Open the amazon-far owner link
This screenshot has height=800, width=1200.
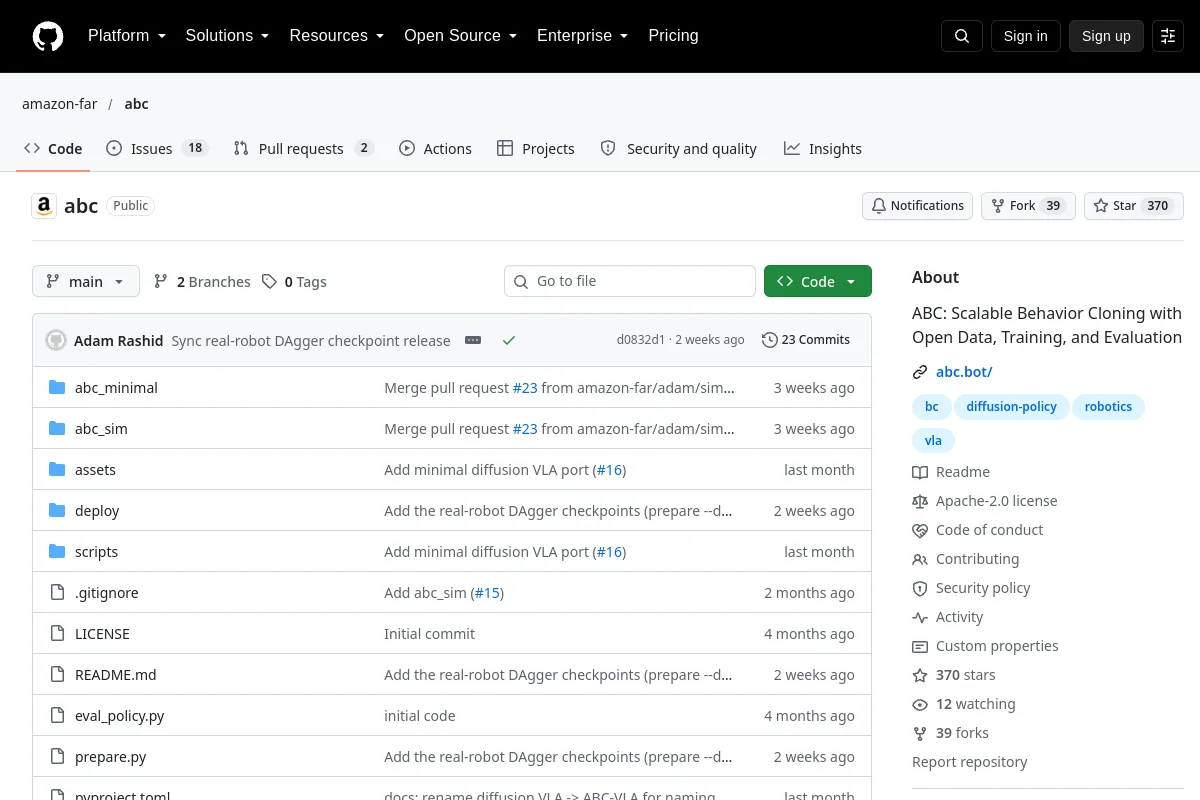[x=59, y=104]
